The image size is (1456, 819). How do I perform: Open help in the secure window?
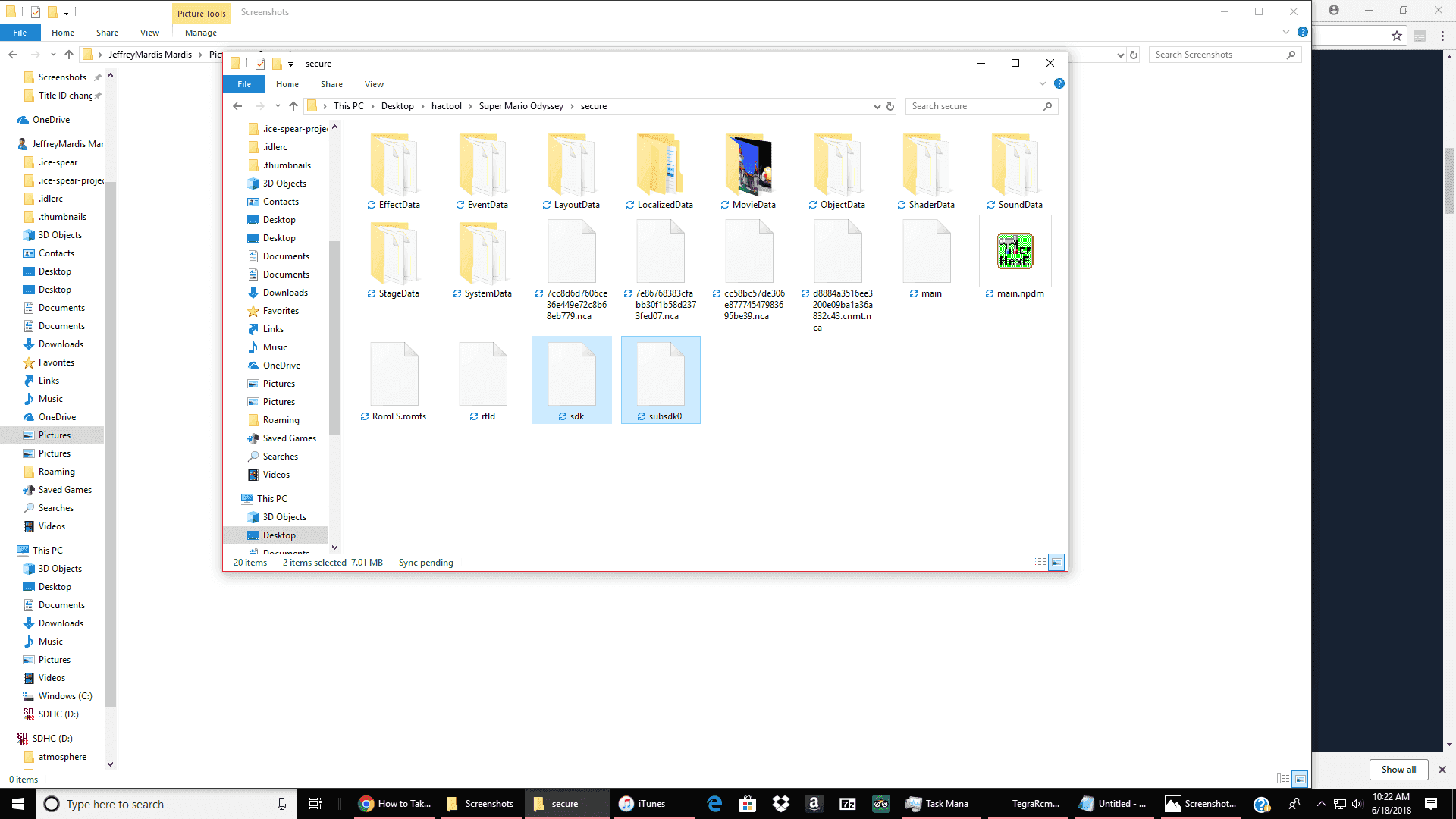[1059, 83]
